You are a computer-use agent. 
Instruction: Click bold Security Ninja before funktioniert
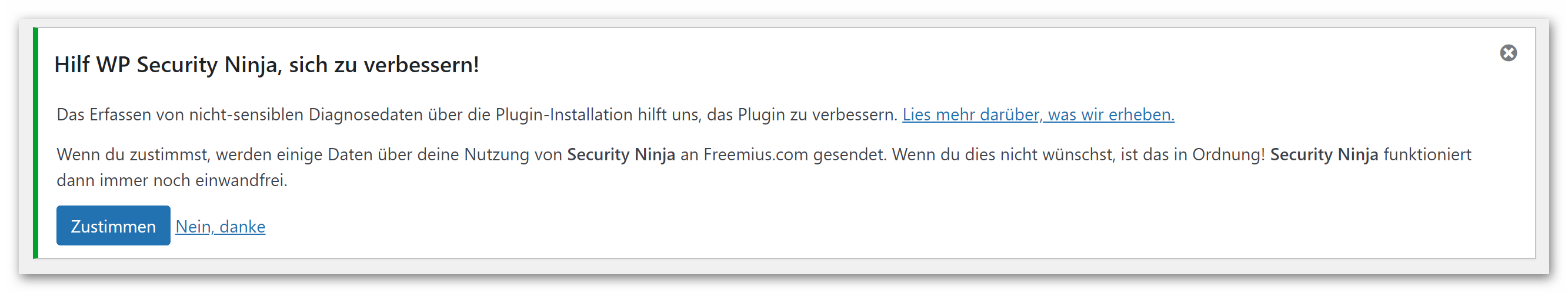coord(1324,154)
